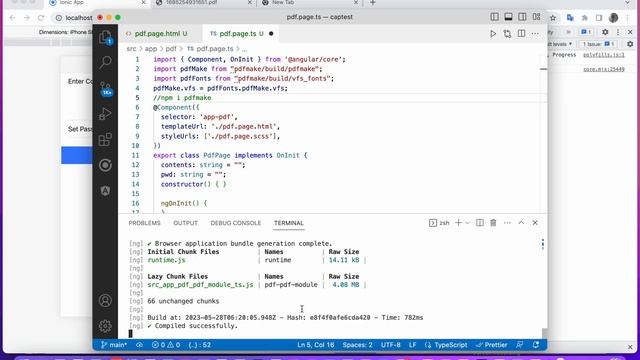
Task: Open the Explorer view in activity bar
Action: tap(105, 37)
